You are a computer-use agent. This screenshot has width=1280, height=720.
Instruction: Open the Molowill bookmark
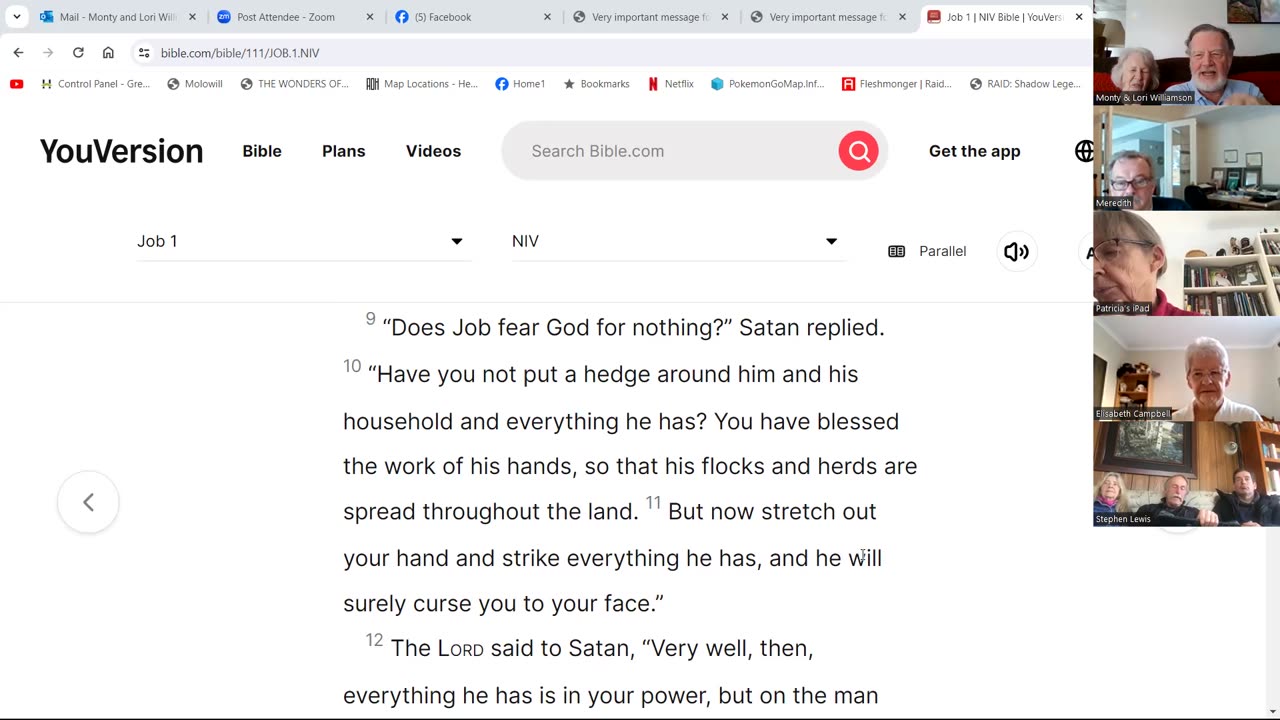point(194,84)
